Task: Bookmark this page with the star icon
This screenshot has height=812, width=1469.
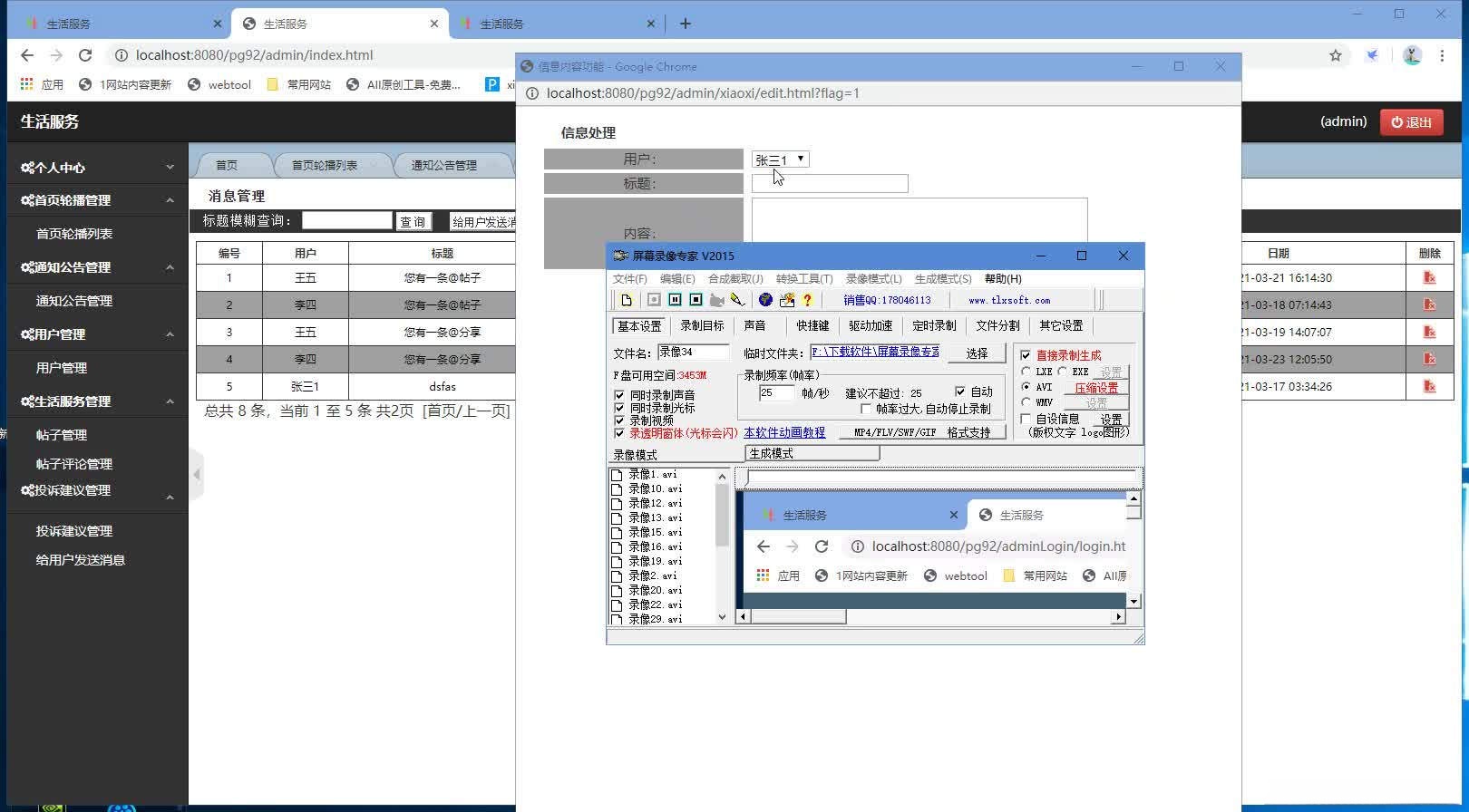Action: pyautogui.click(x=1335, y=55)
